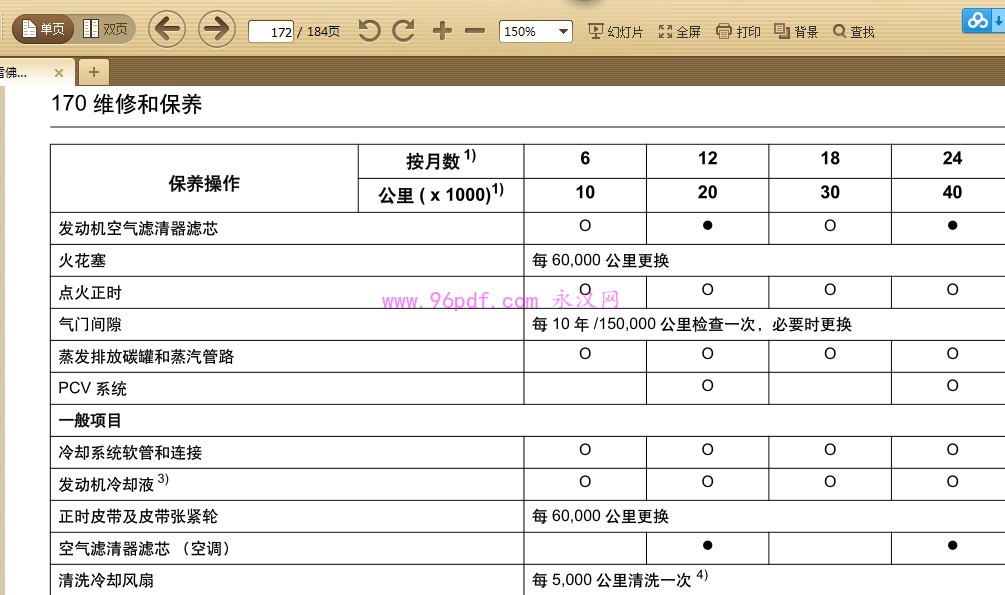Rotate page clockwise
This screenshot has height=595, width=1005.
click(404, 31)
